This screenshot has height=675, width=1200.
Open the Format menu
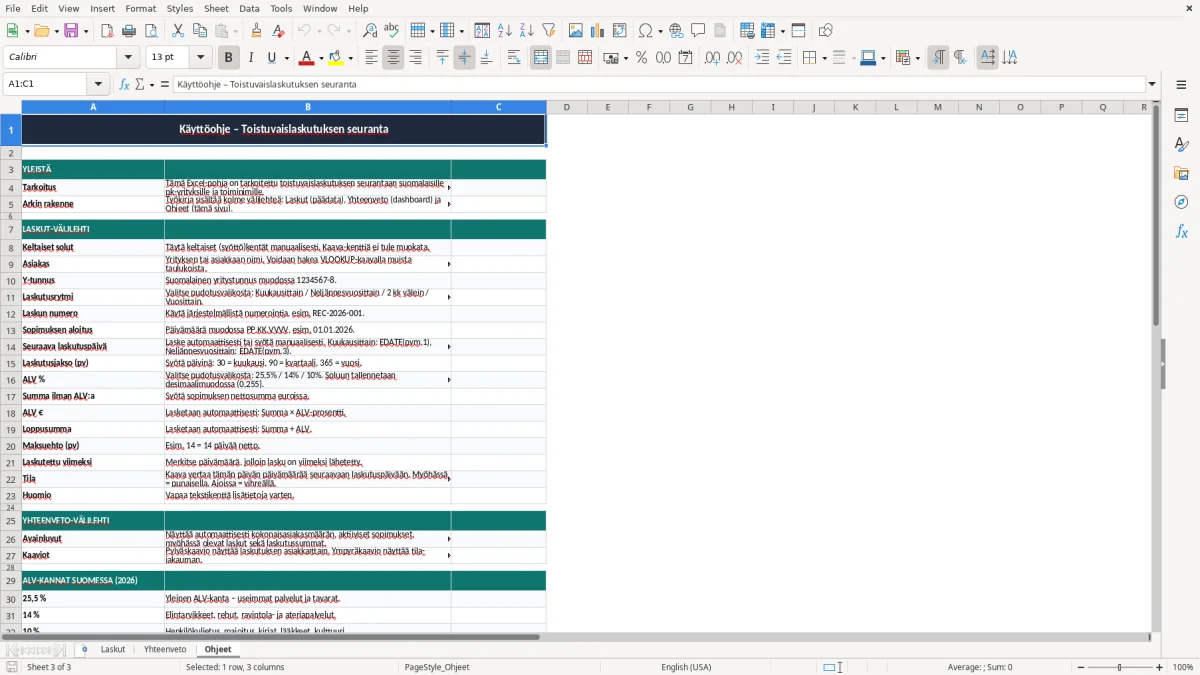tap(140, 8)
